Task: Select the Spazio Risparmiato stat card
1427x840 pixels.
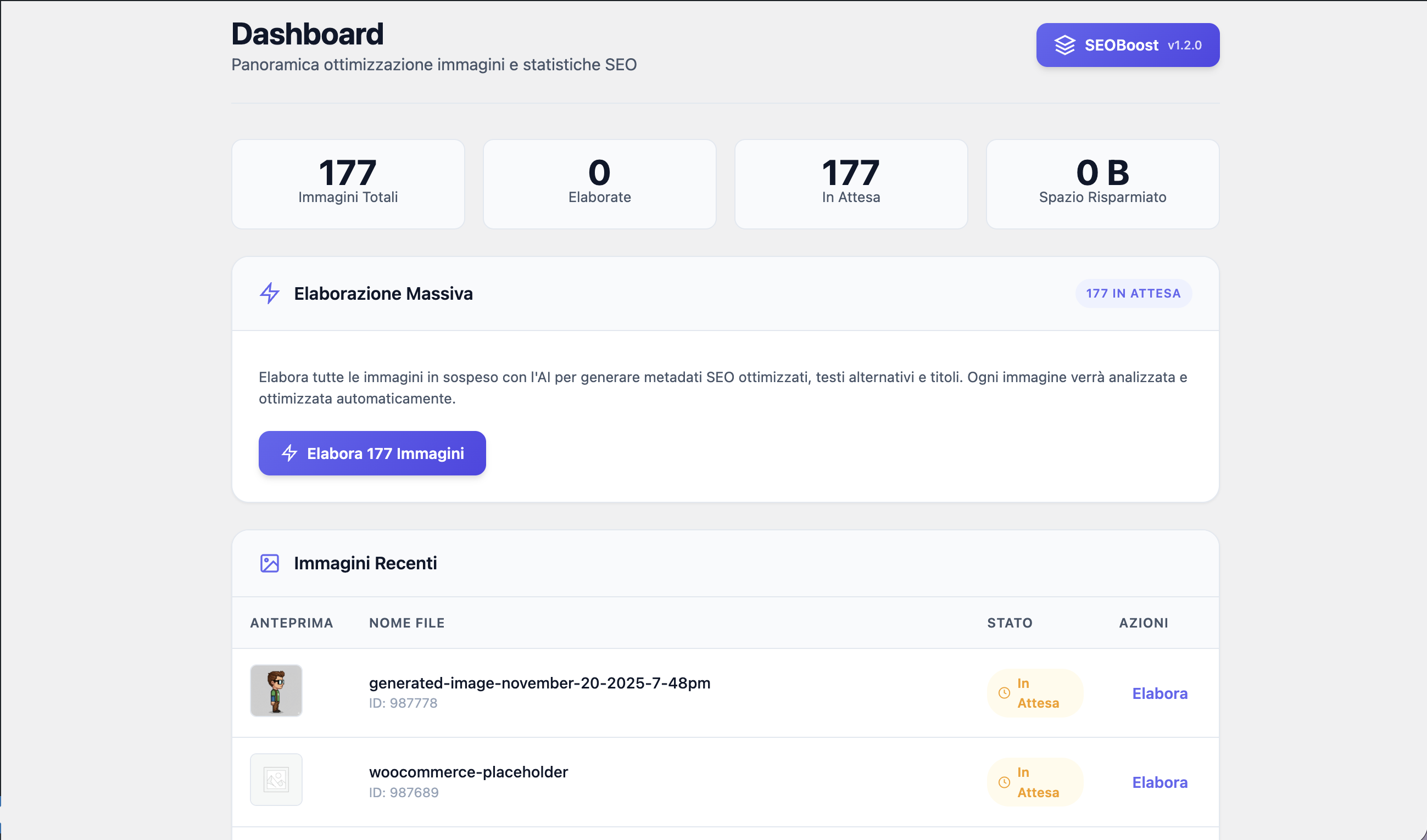Action: [1102, 184]
